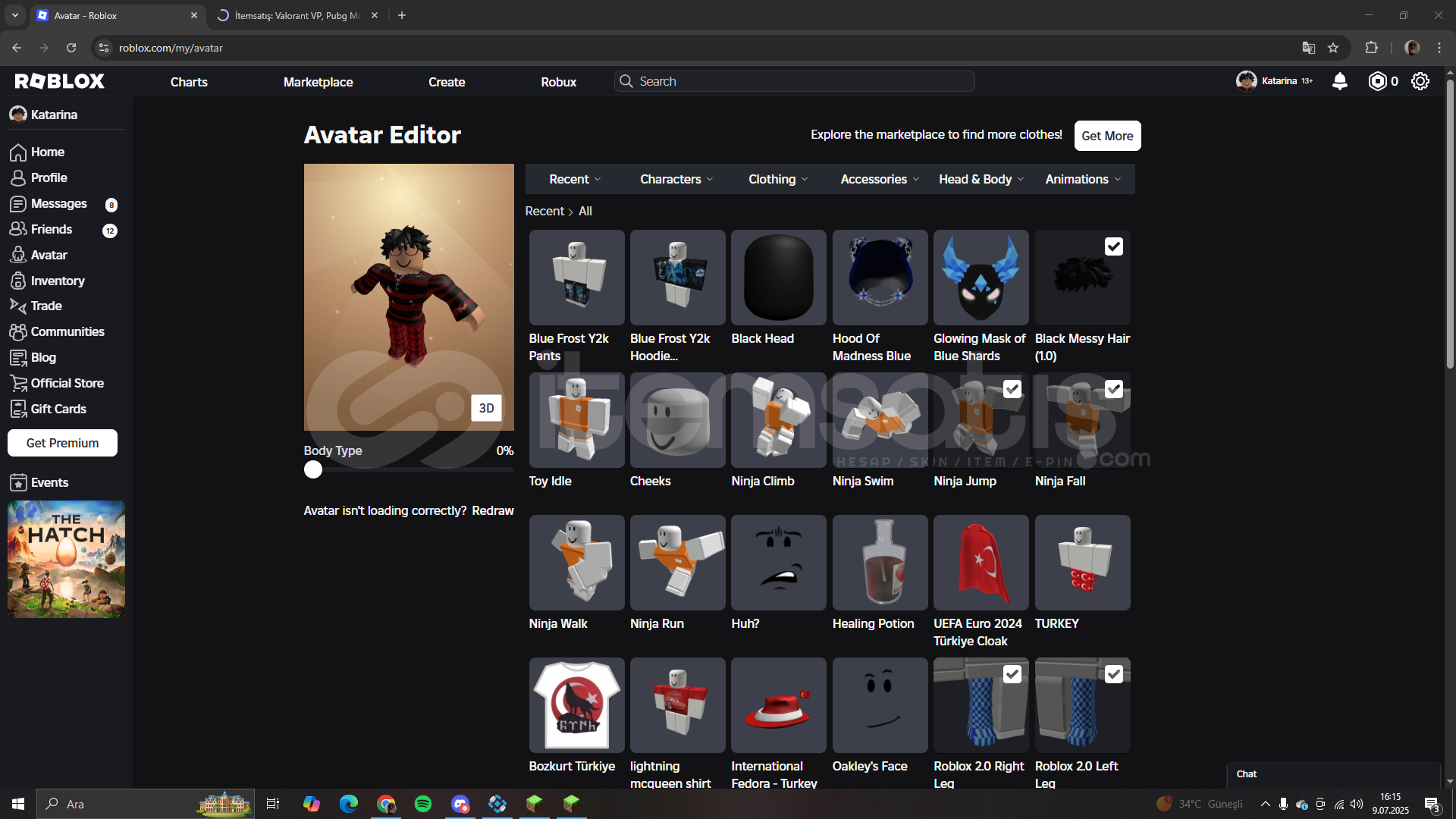Click Recent breadcrumb link

[x=544, y=212]
